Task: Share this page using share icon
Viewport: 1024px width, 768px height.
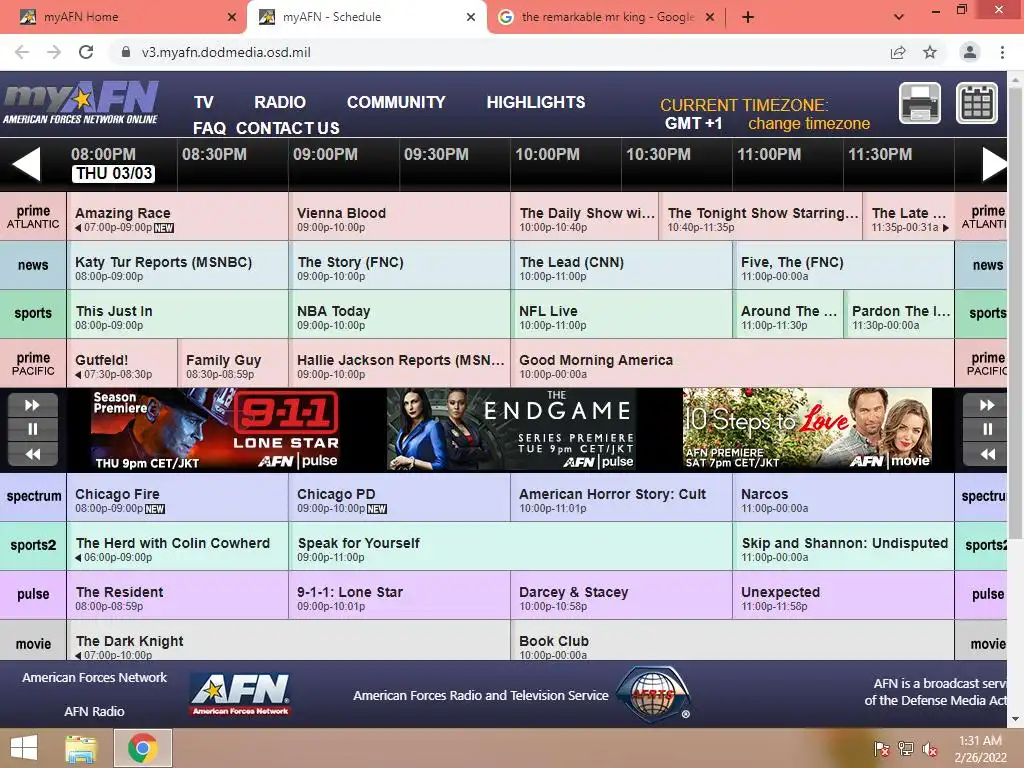Action: pyautogui.click(x=898, y=52)
